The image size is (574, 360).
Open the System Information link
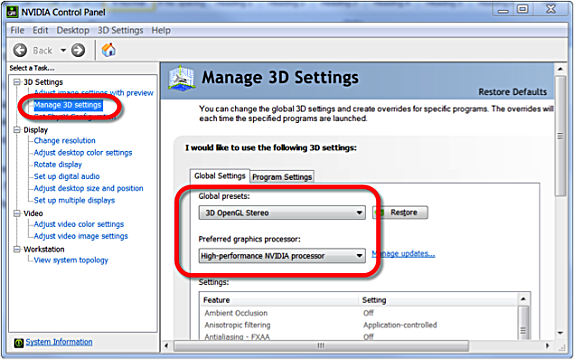click(x=59, y=342)
